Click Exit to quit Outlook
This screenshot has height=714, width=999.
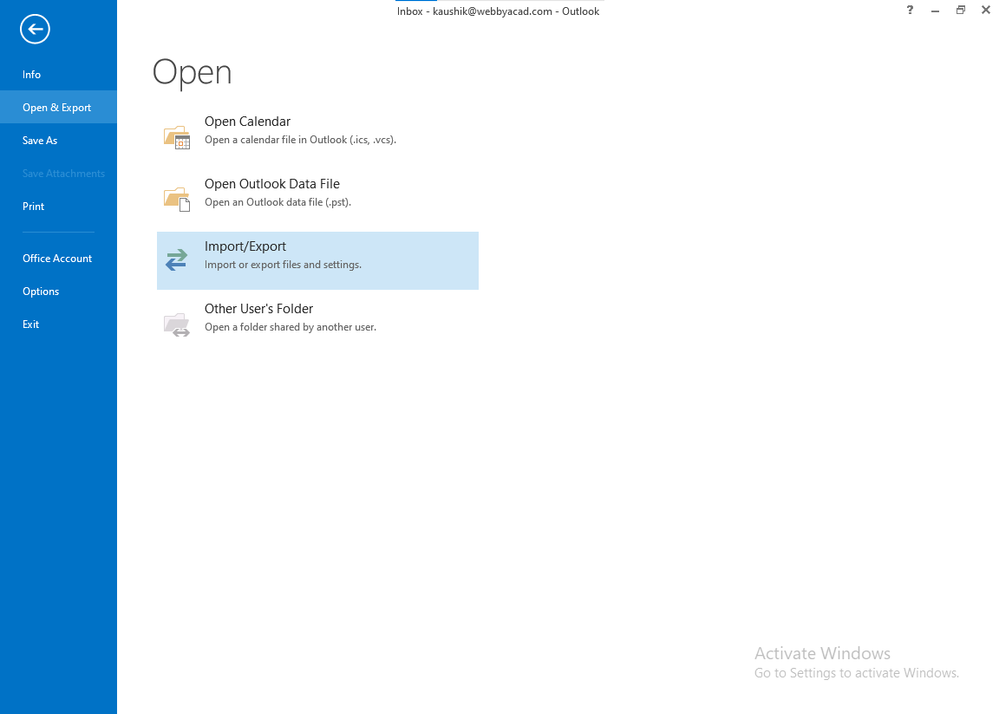(58, 324)
